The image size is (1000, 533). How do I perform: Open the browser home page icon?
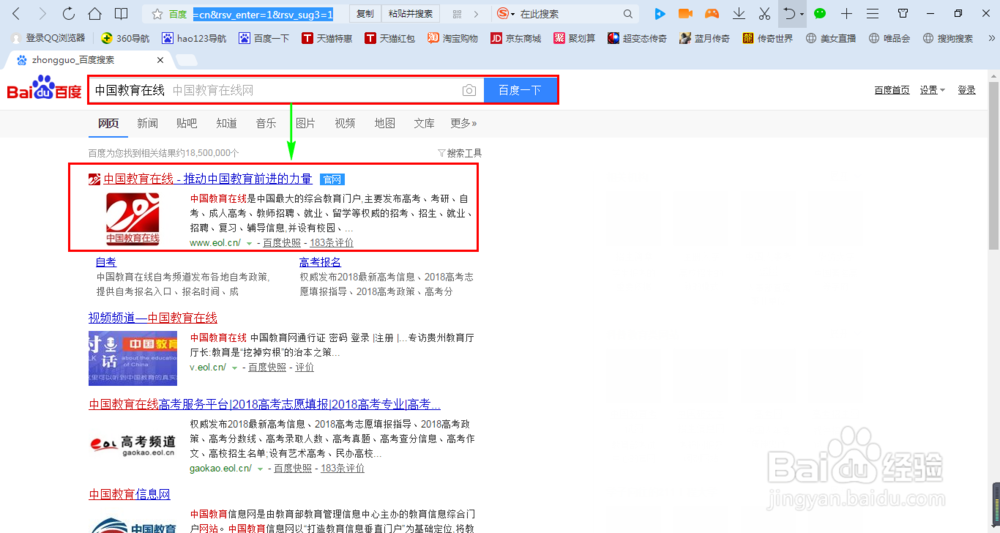[94, 13]
